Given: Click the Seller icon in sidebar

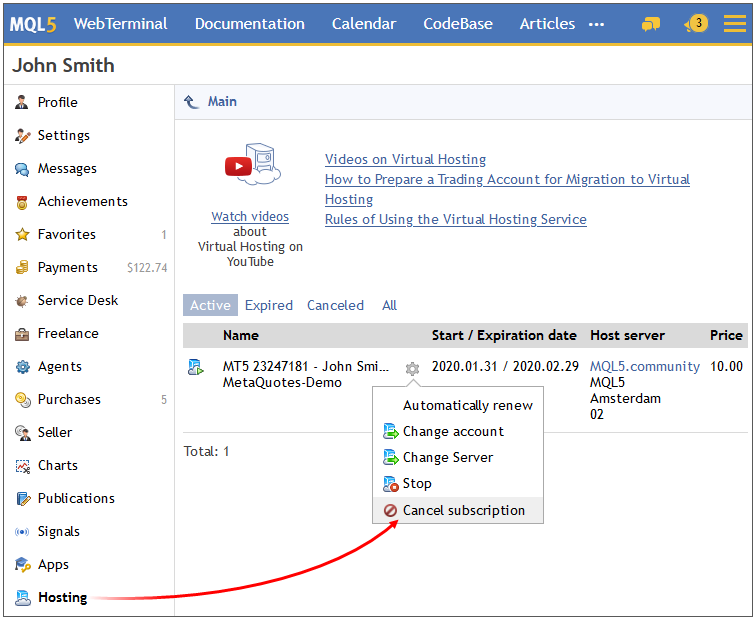Looking at the screenshot, I should [23, 433].
